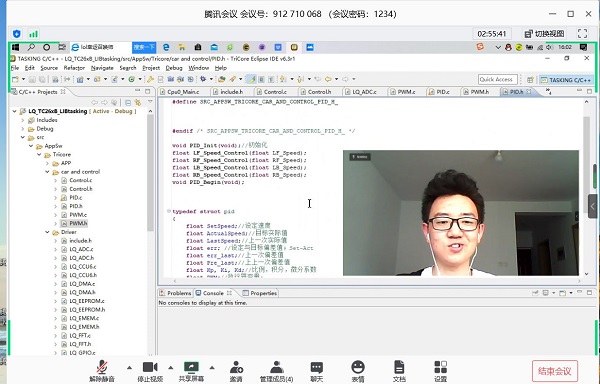Open the invite participants icon

tap(236, 371)
